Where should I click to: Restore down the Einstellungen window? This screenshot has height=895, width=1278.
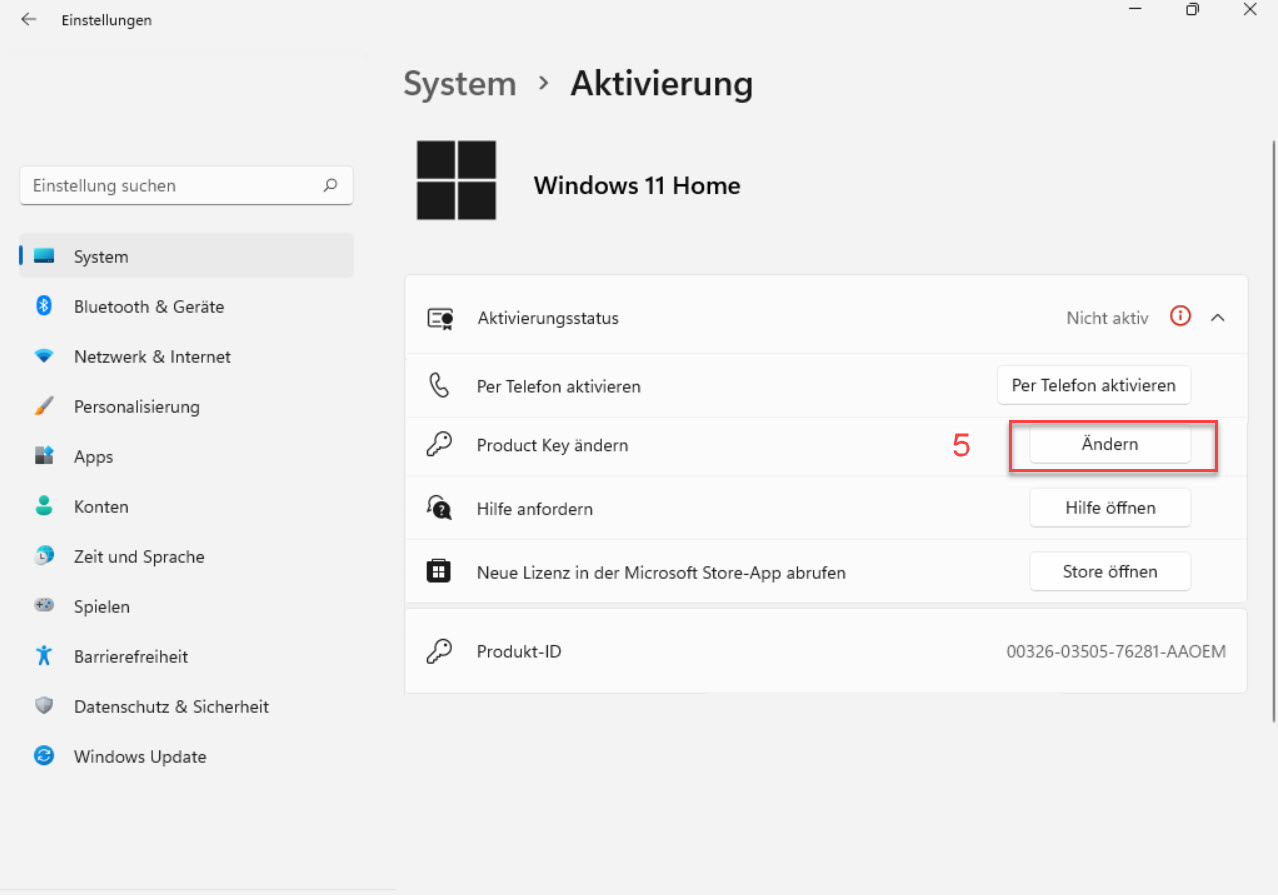tap(1192, 9)
